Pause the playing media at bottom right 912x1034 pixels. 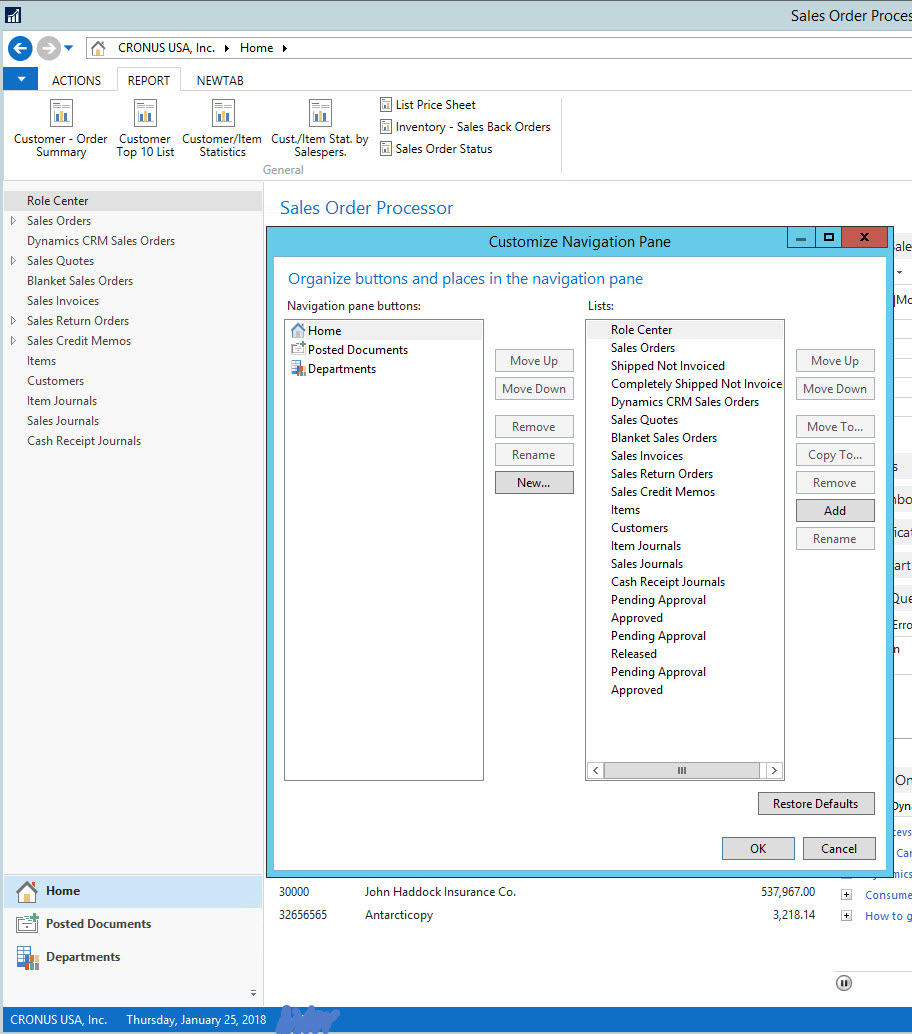pos(843,982)
